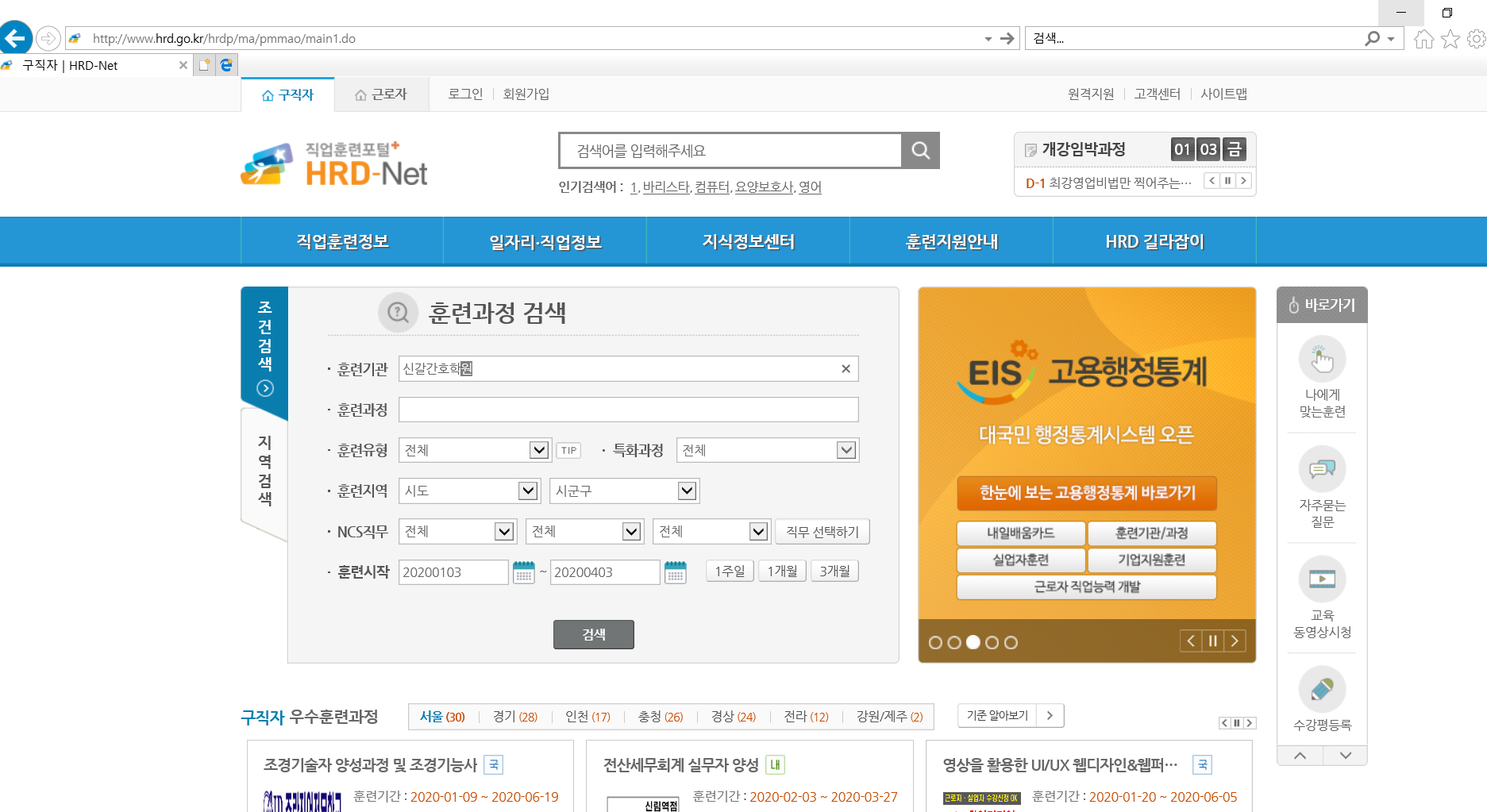Click the '수강평등록' pencil icon
The image size is (1487, 812).
tap(1322, 689)
